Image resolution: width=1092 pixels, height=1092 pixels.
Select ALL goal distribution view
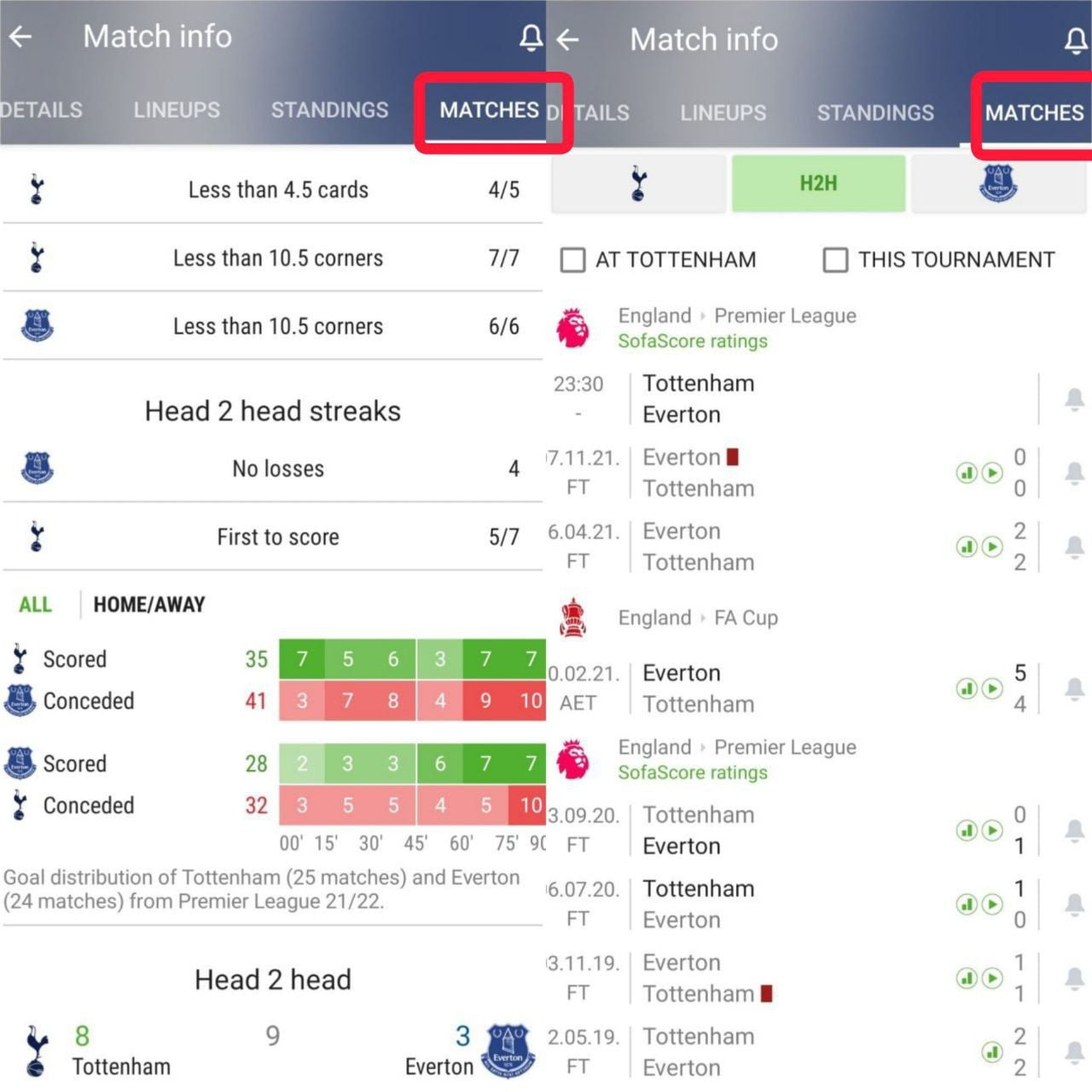point(35,605)
